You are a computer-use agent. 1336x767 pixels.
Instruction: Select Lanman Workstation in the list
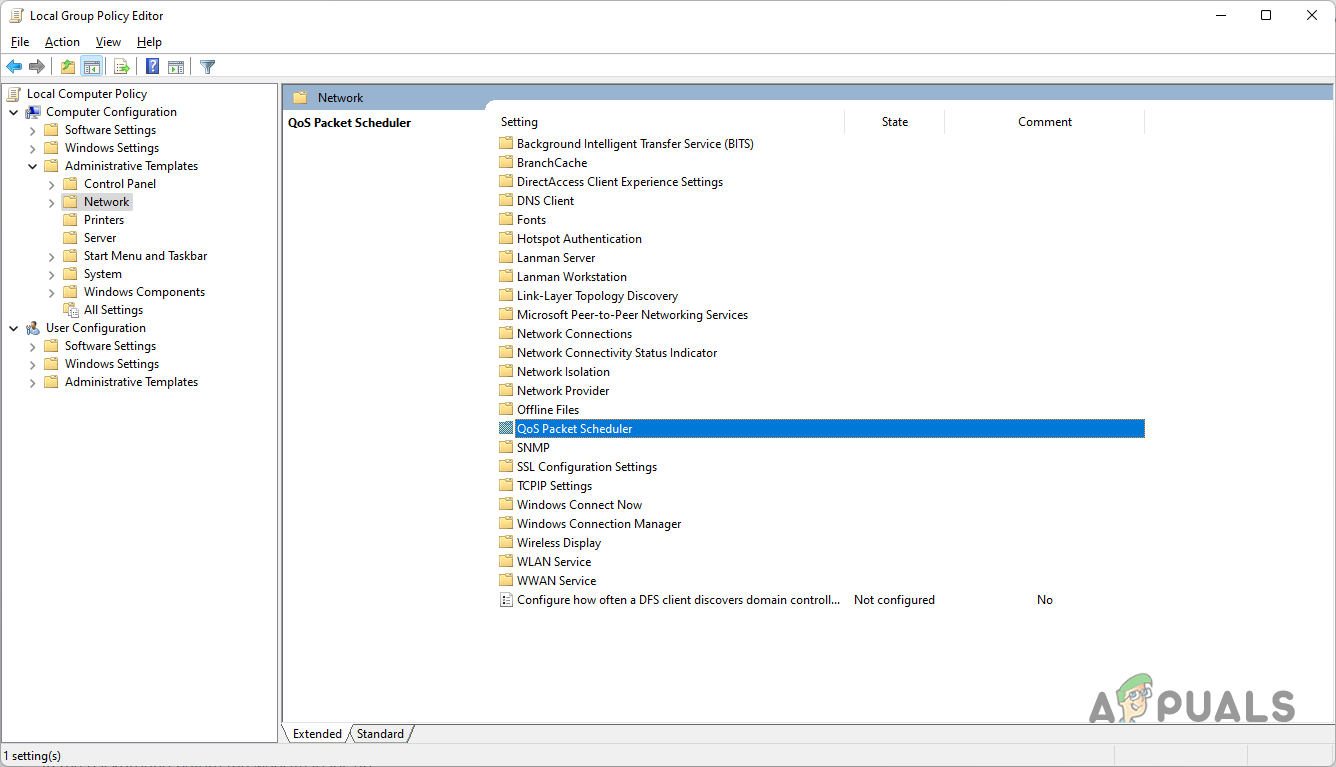(x=572, y=277)
